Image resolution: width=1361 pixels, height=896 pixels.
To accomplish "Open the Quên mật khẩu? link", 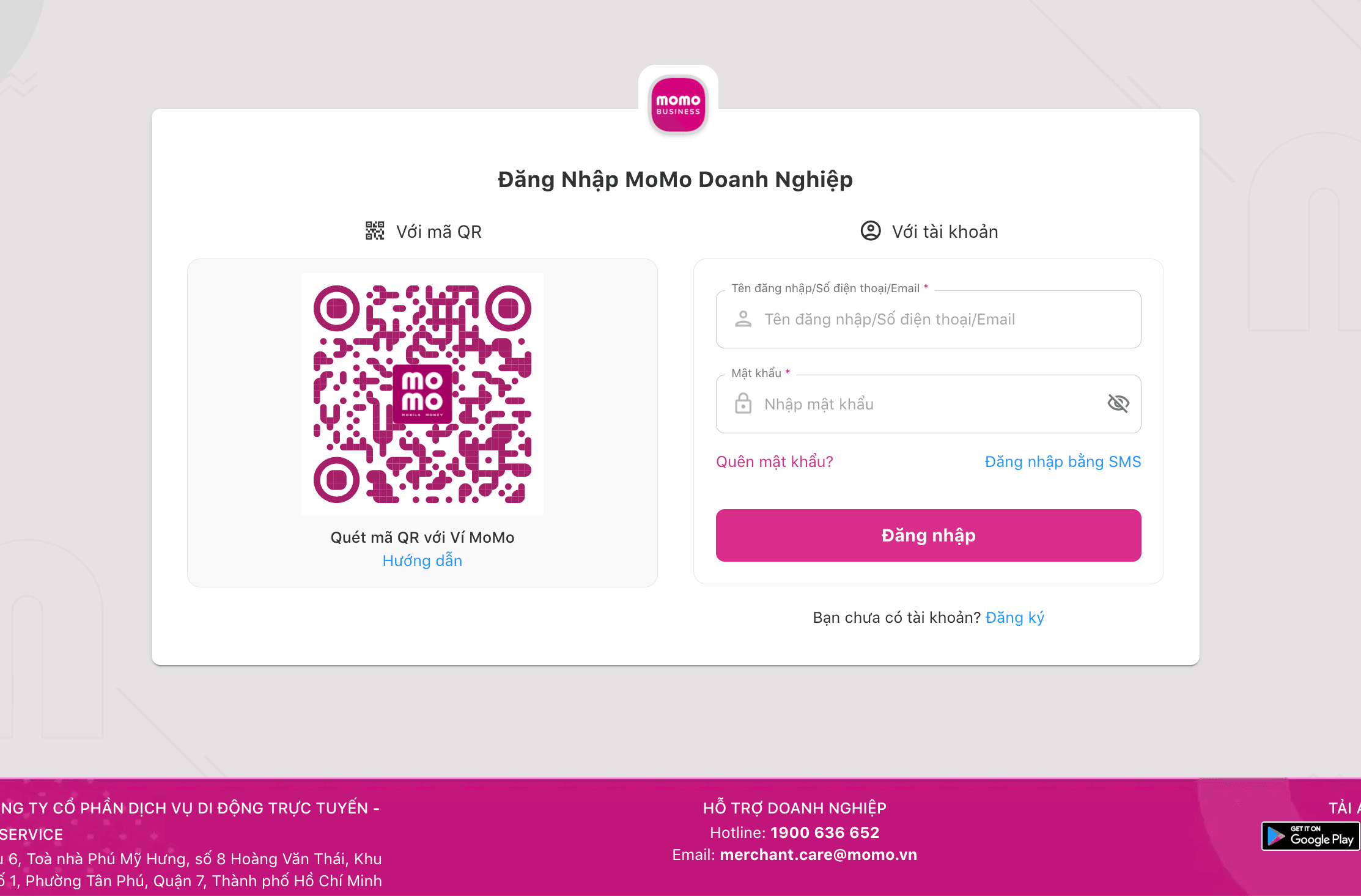I will (x=775, y=461).
